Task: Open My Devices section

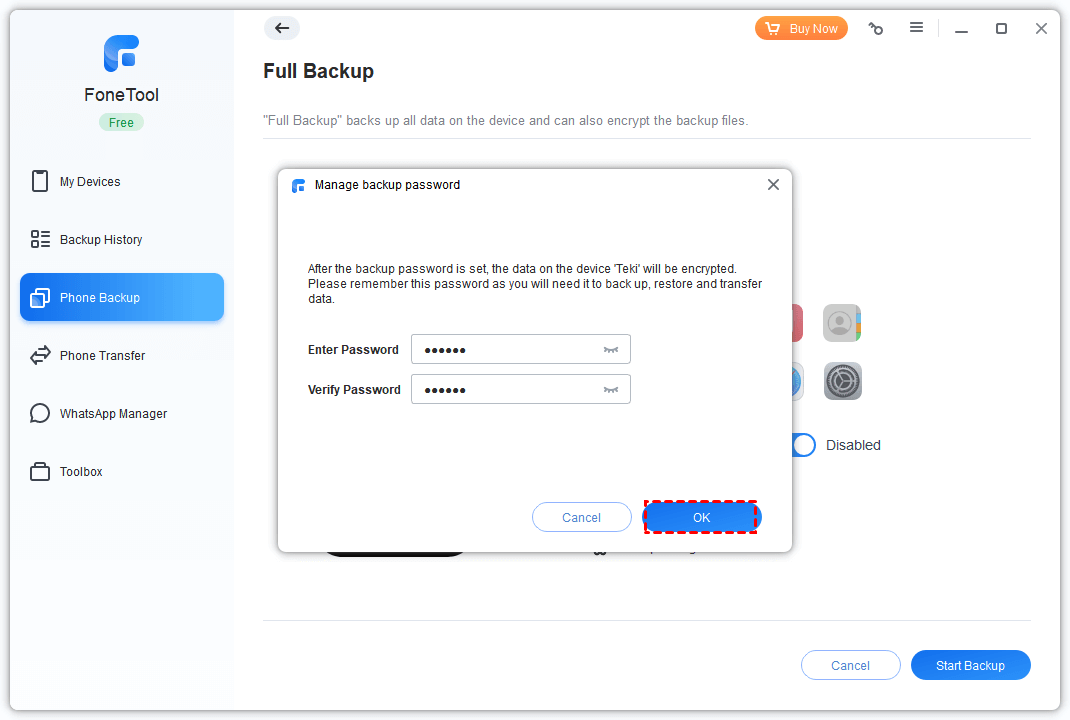Action: click(x=90, y=182)
